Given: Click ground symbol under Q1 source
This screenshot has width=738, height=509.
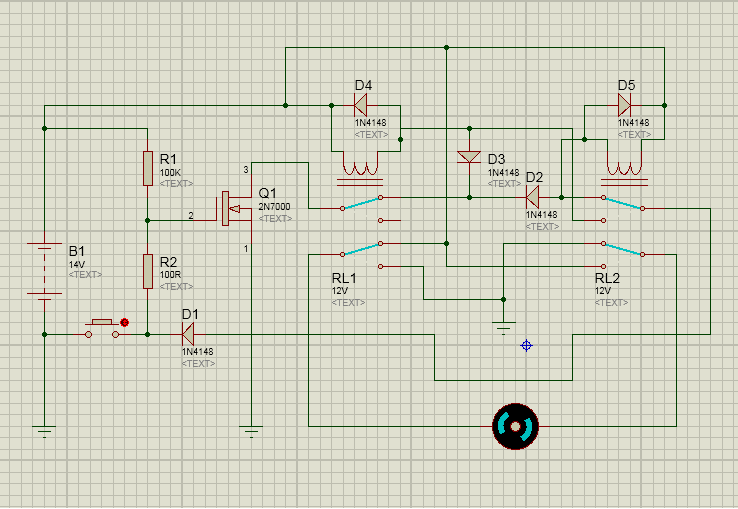Looking at the screenshot, I should [251, 432].
